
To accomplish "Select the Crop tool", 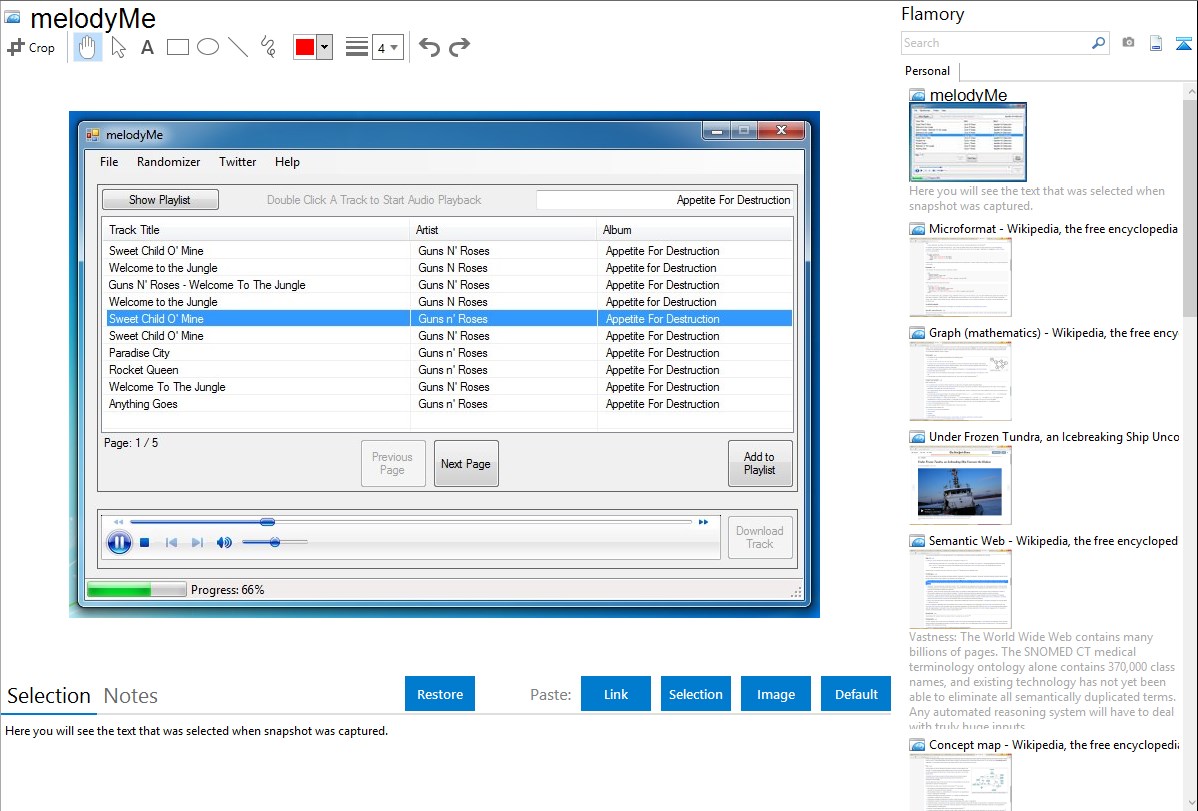I will pyautogui.click(x=31, y=47).
